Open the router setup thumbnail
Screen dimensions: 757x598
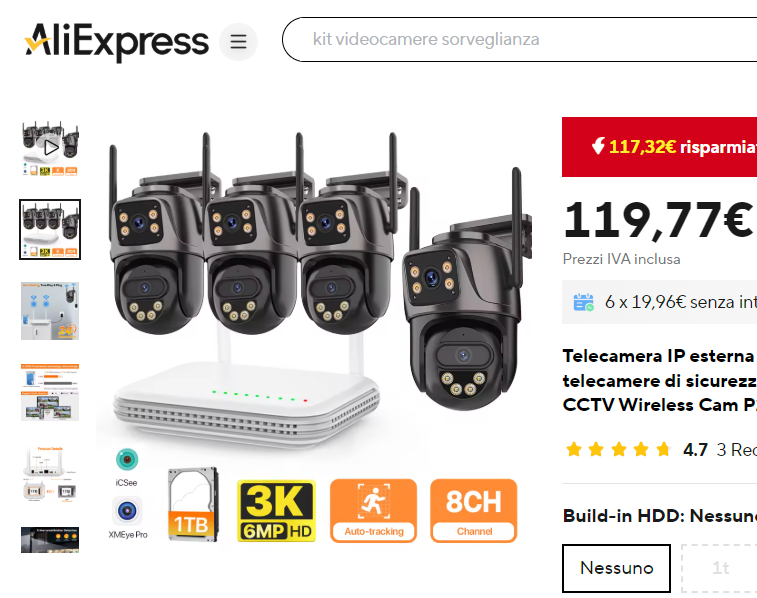tap(50, 311)
